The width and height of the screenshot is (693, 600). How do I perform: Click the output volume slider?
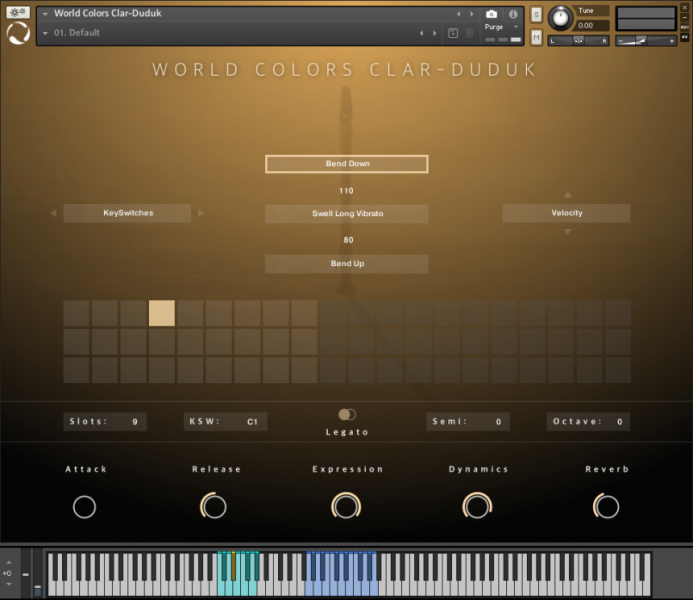pos(646,41)
